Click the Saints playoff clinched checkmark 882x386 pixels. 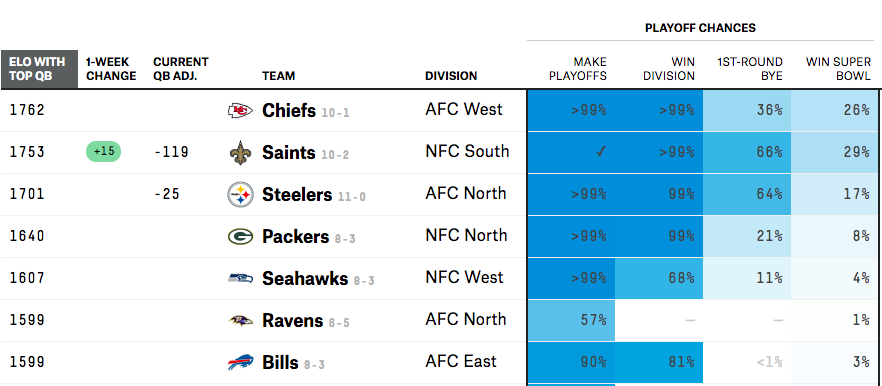point(601,151)
